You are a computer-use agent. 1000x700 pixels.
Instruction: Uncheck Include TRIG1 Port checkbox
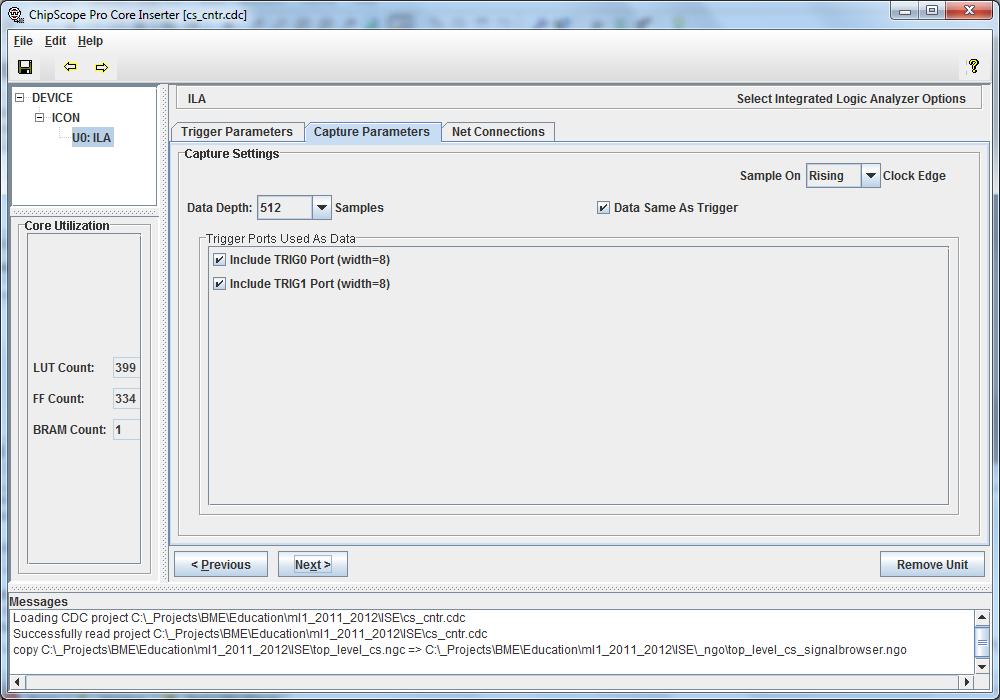[219, 284]
